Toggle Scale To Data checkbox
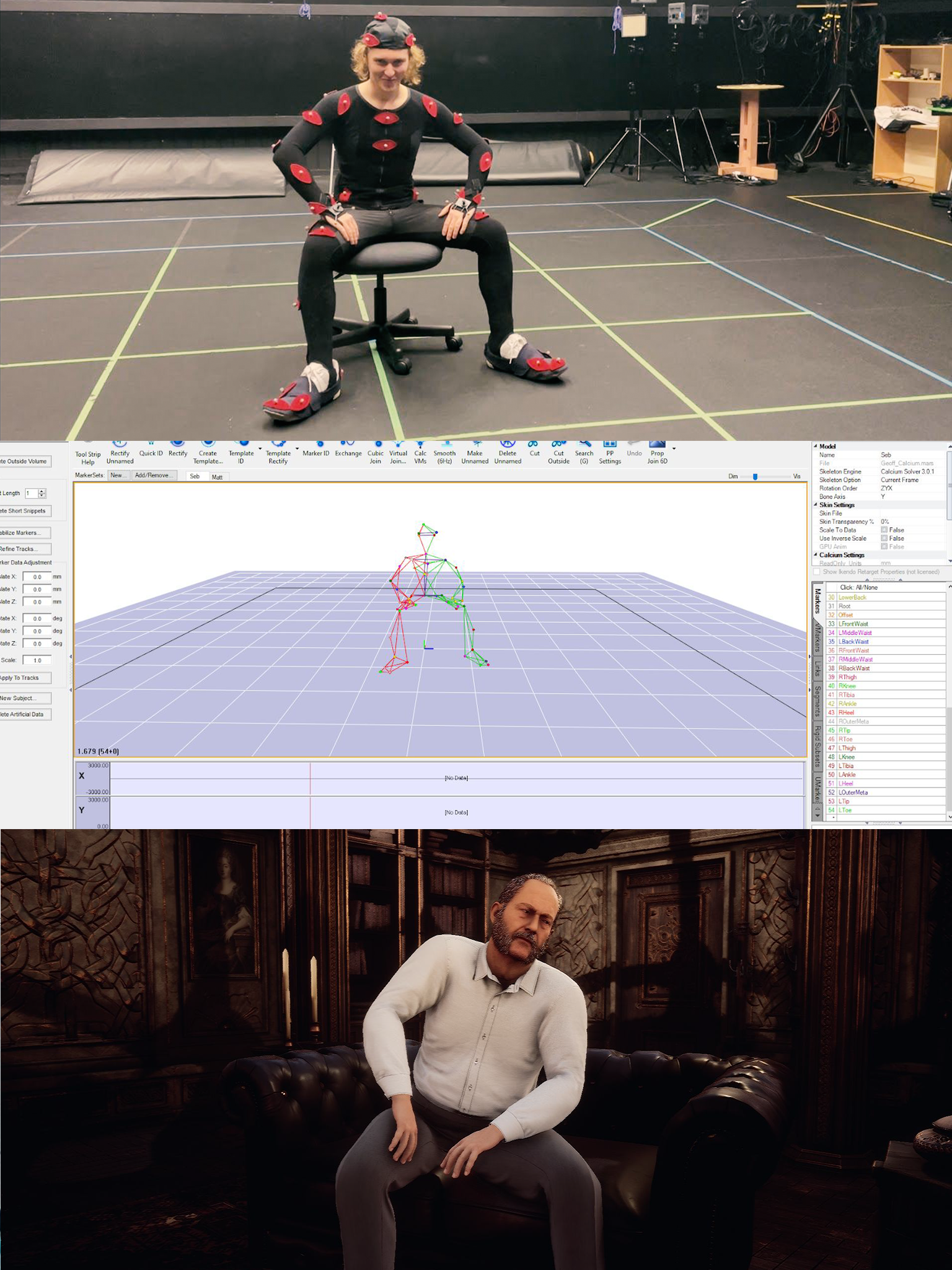This screenshot has height=1270, width=952. pyautogui.click(x=884, y=530)
